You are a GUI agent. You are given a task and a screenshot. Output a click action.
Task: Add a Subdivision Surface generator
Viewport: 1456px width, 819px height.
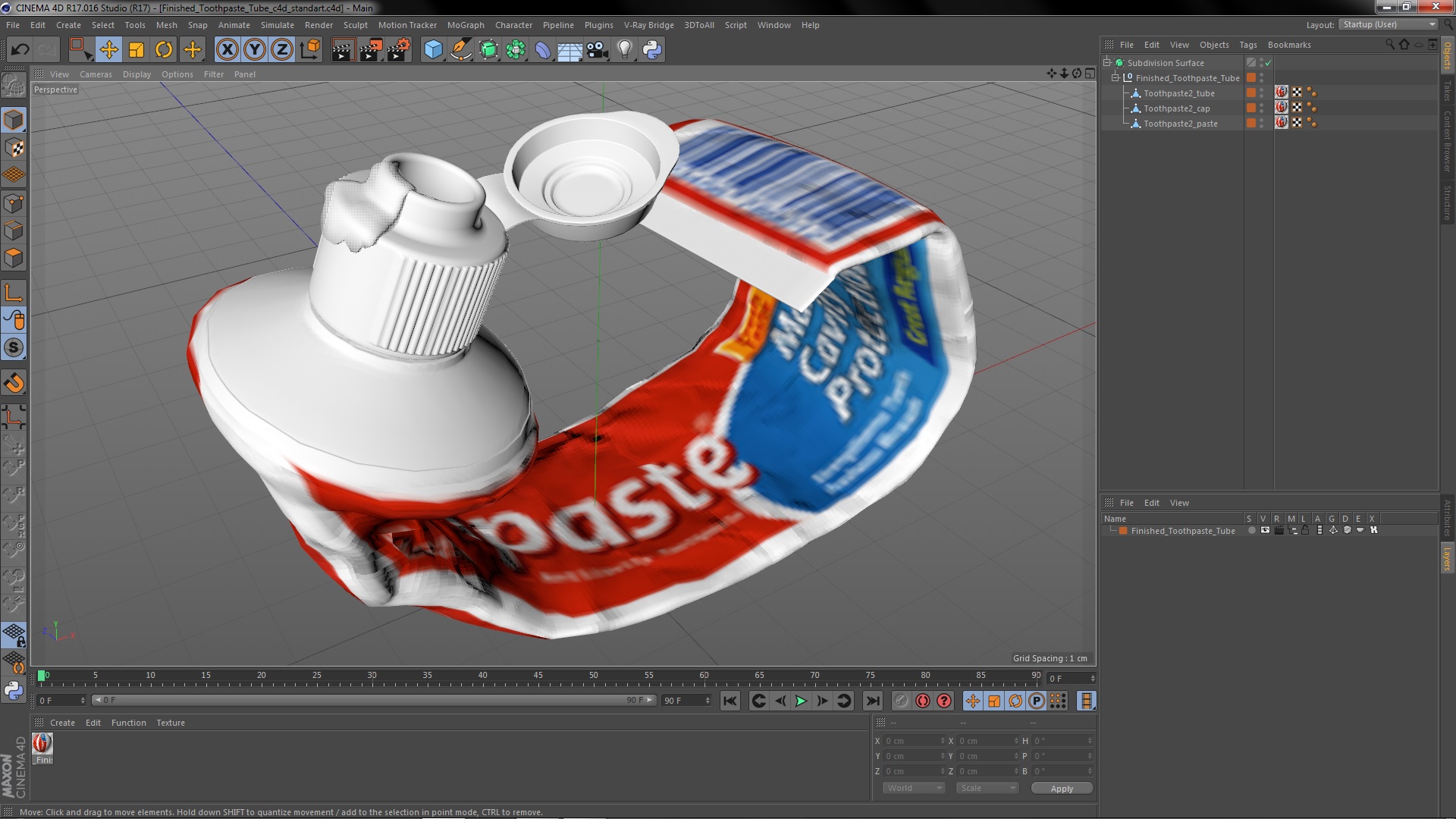pos(488,50)
